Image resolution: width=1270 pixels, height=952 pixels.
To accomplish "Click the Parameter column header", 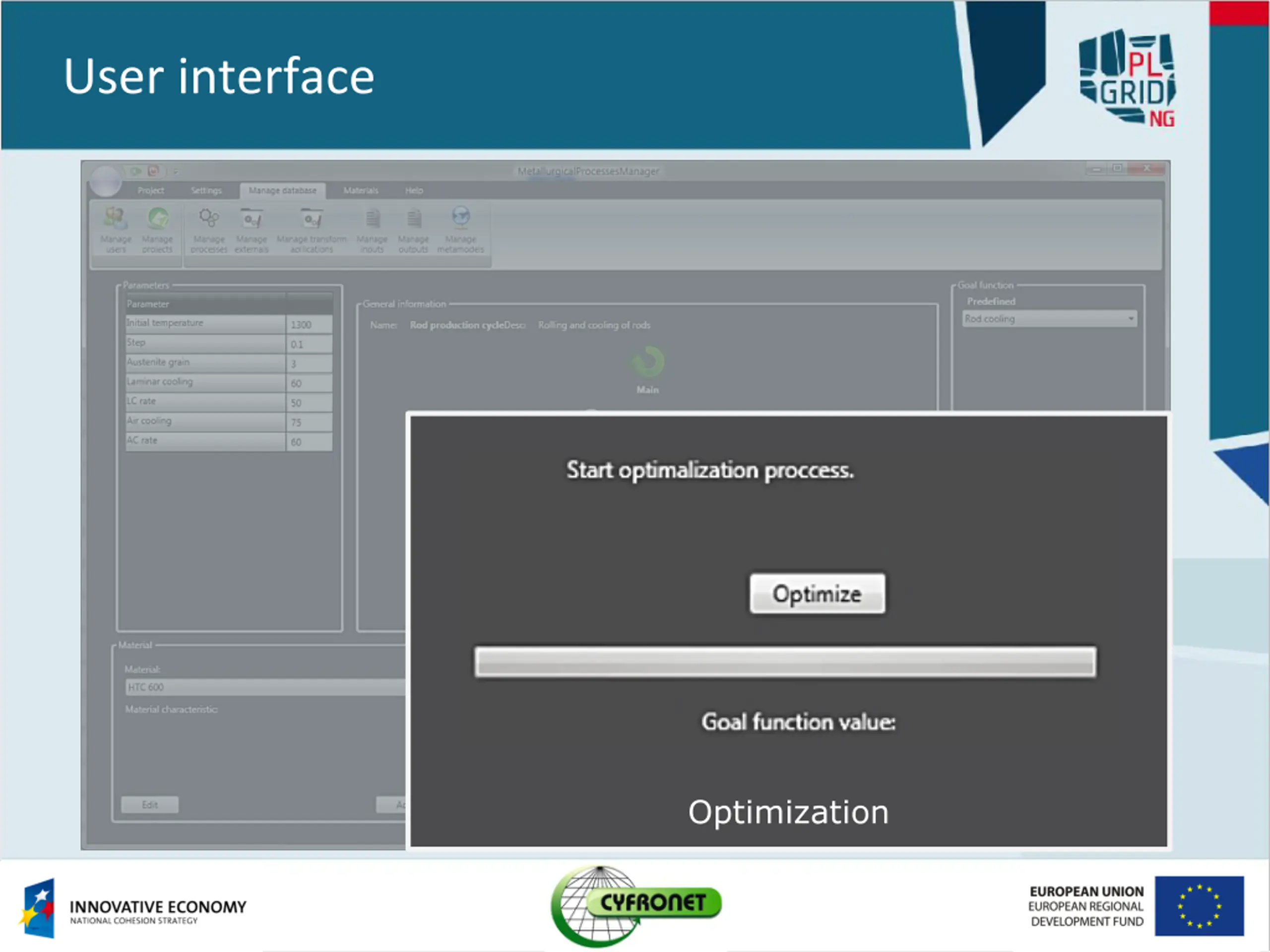I will [205, 304].
